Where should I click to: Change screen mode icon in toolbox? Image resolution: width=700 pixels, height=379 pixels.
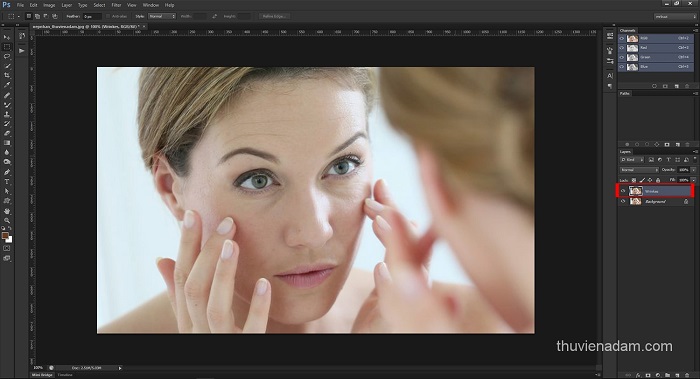(7, 258)
